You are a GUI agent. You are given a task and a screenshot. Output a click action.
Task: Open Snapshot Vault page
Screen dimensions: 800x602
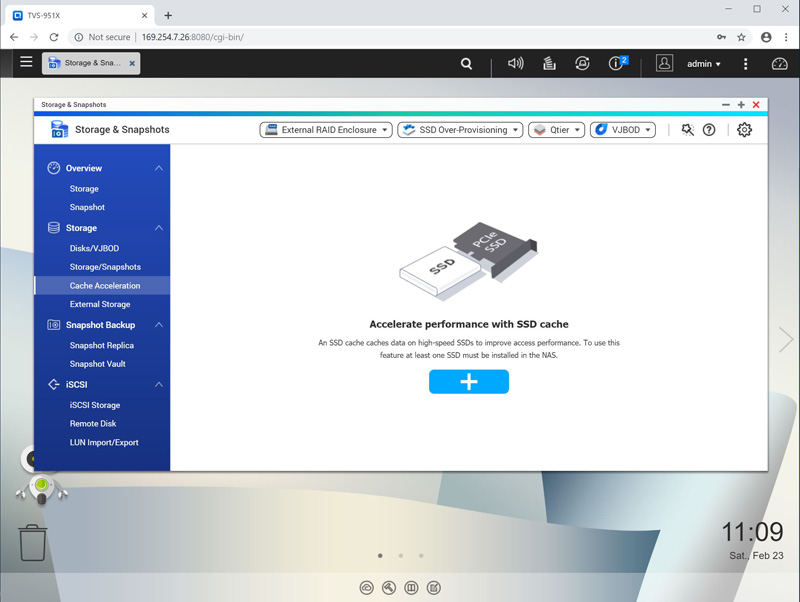97,364
